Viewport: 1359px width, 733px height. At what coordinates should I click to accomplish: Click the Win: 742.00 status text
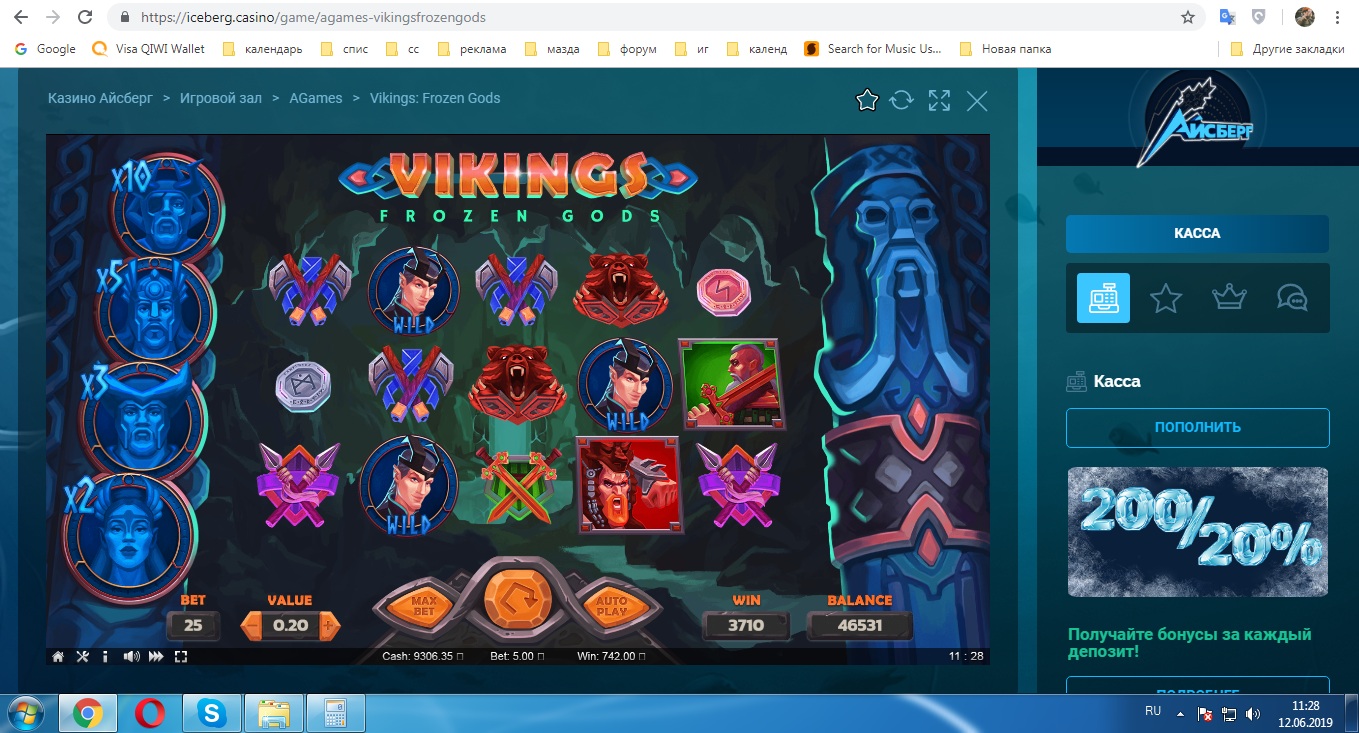[611, 657]
